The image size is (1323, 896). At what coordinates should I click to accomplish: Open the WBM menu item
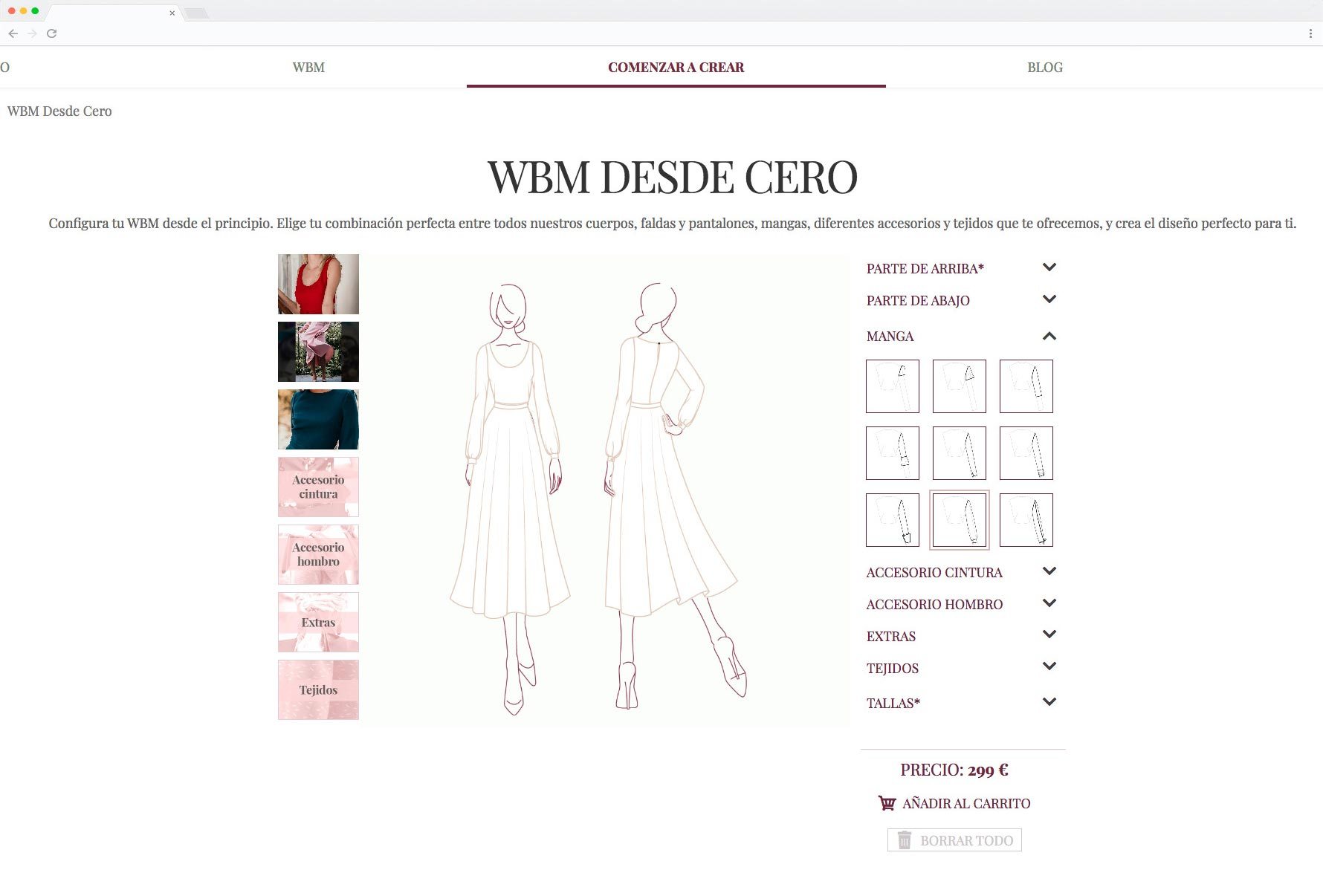[x=308, y=68]
